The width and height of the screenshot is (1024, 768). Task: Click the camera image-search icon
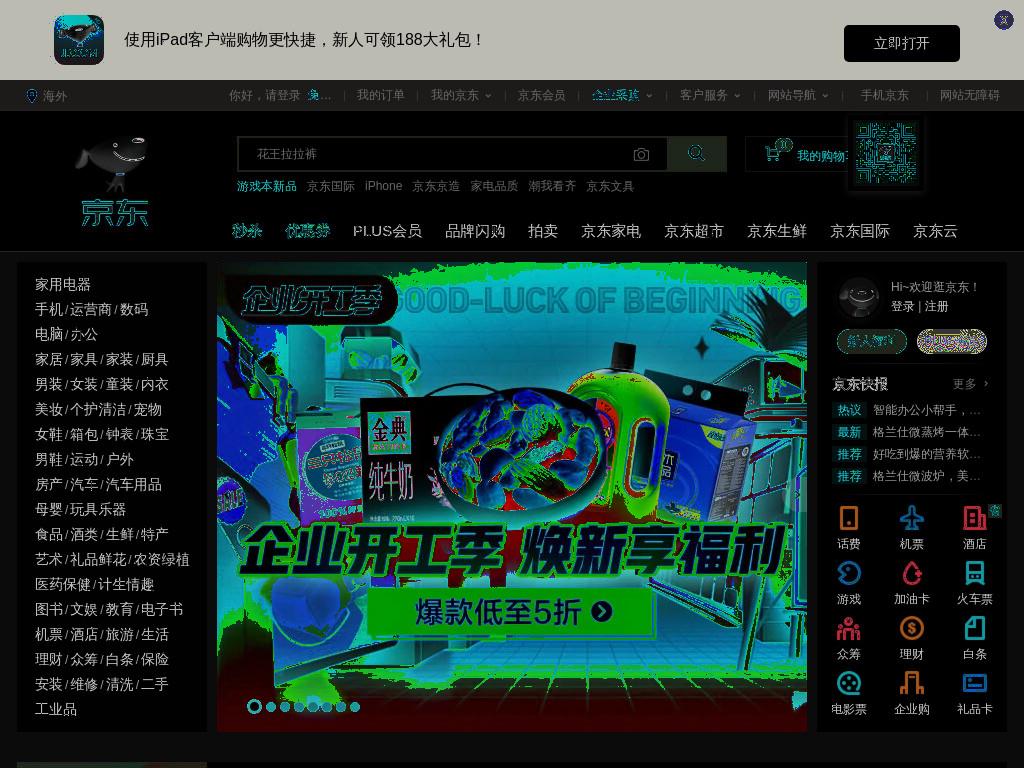point(641,155)
